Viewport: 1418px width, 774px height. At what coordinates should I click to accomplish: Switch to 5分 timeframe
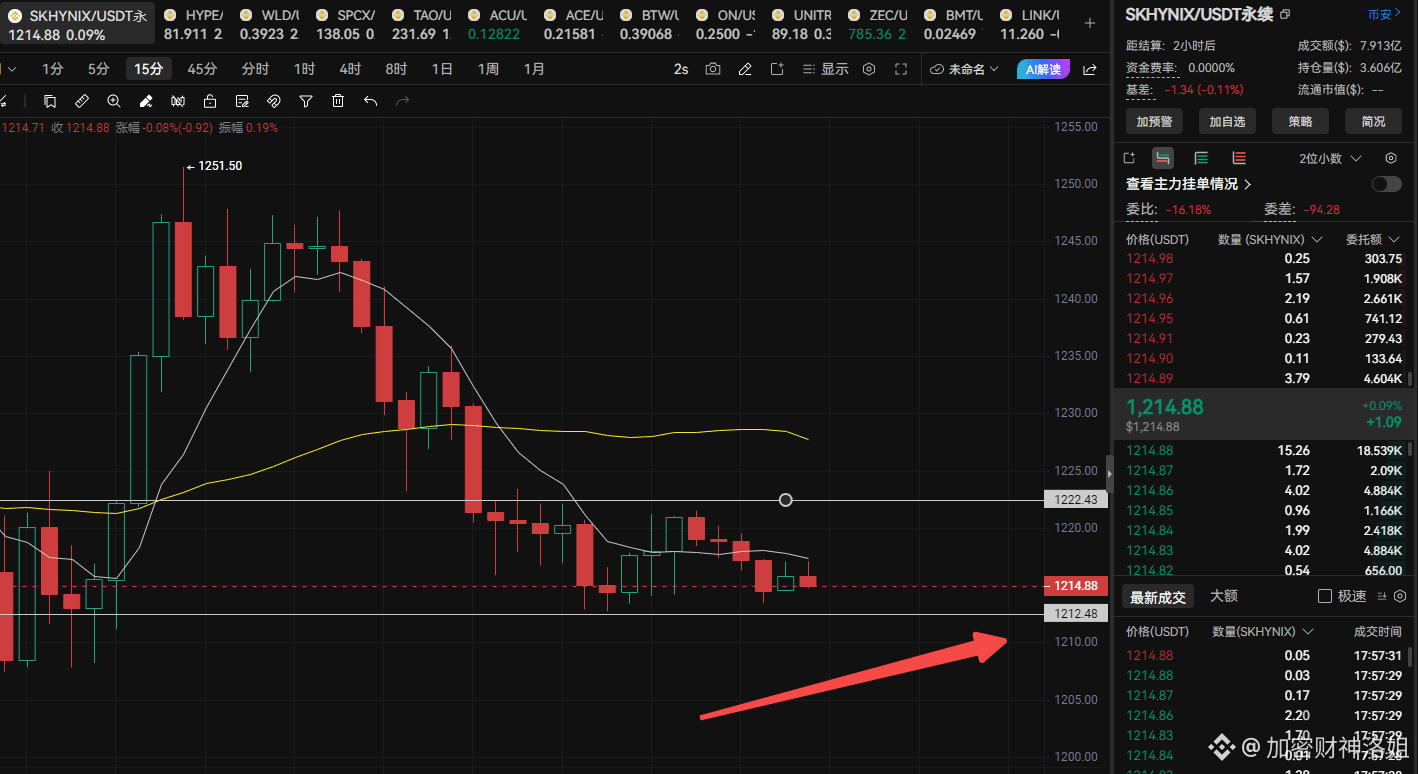(x=99, y=69)
